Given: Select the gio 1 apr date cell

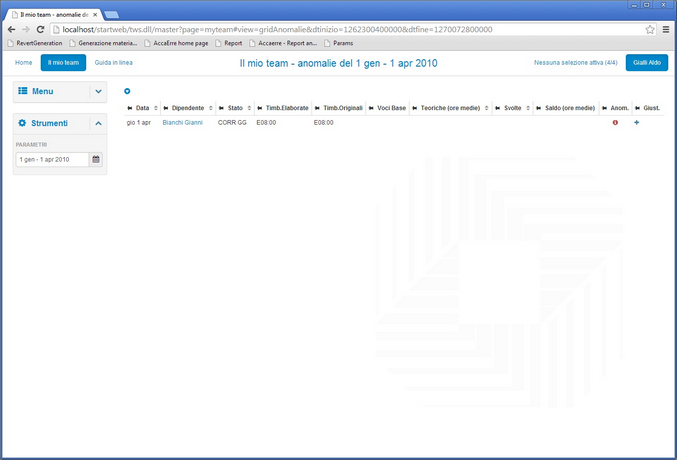Looking at the screenshot, I should point(139,123).
